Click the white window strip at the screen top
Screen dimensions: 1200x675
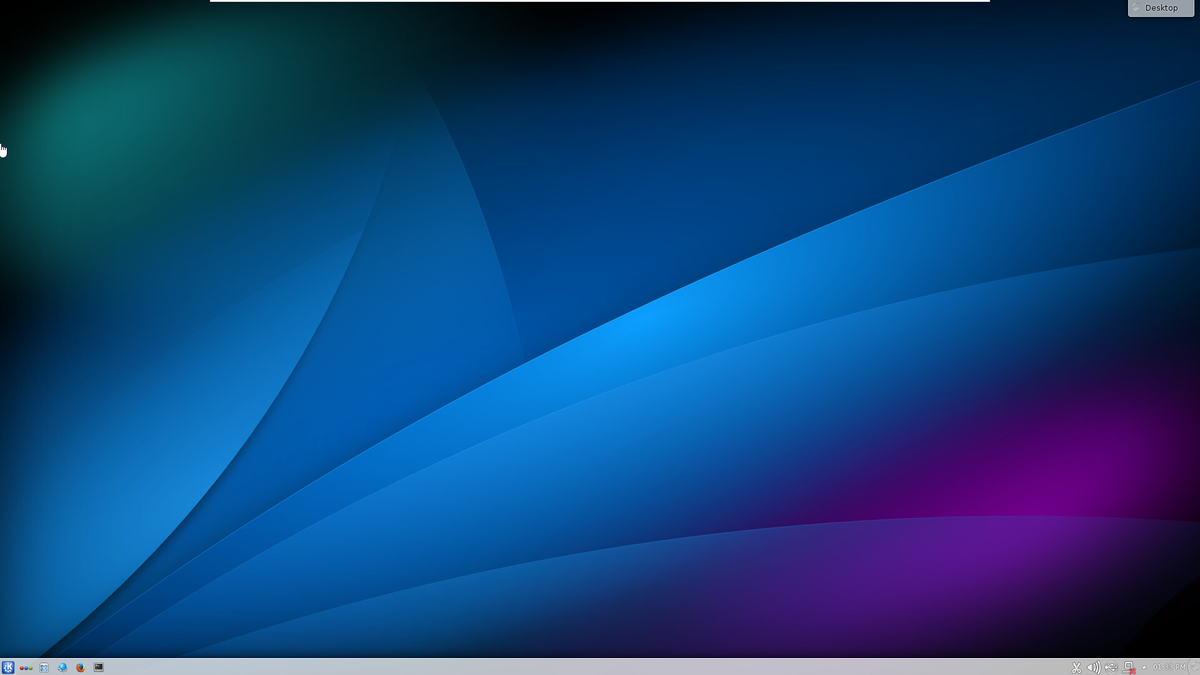(600, 1)
